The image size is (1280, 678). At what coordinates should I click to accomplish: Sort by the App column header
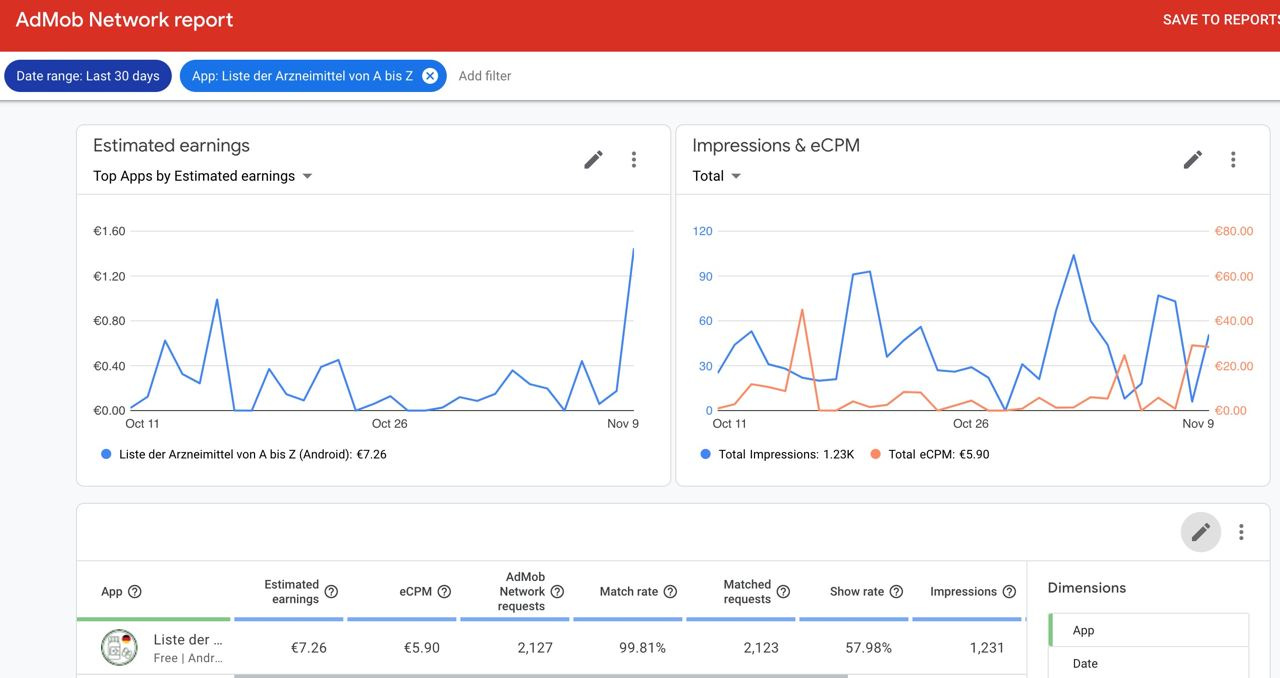112,592
